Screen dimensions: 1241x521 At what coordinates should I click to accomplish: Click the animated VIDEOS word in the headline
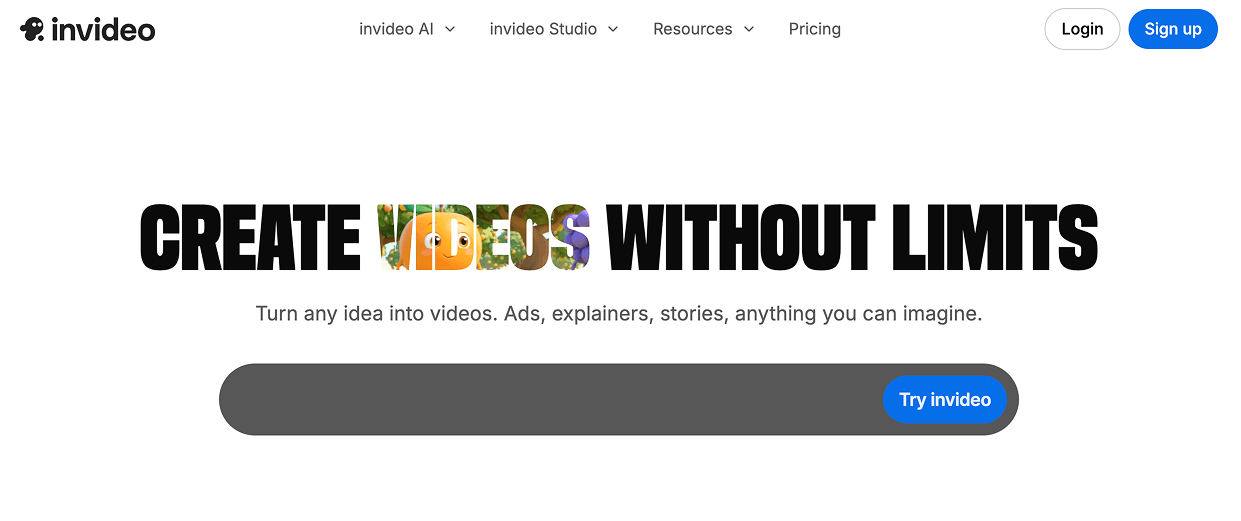click(484, 238)
